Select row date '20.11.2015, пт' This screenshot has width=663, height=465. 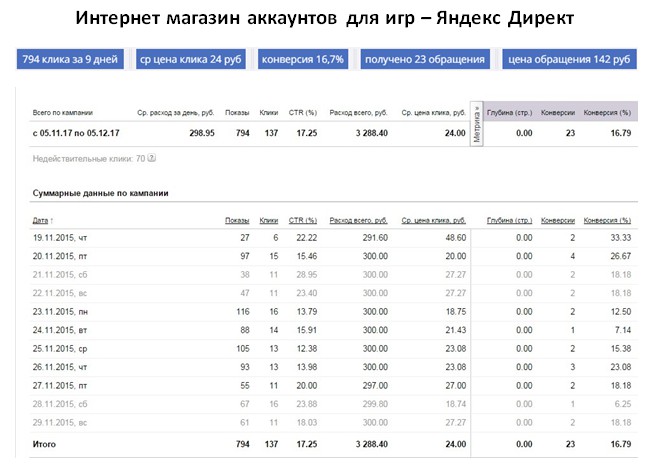(60, 256)
